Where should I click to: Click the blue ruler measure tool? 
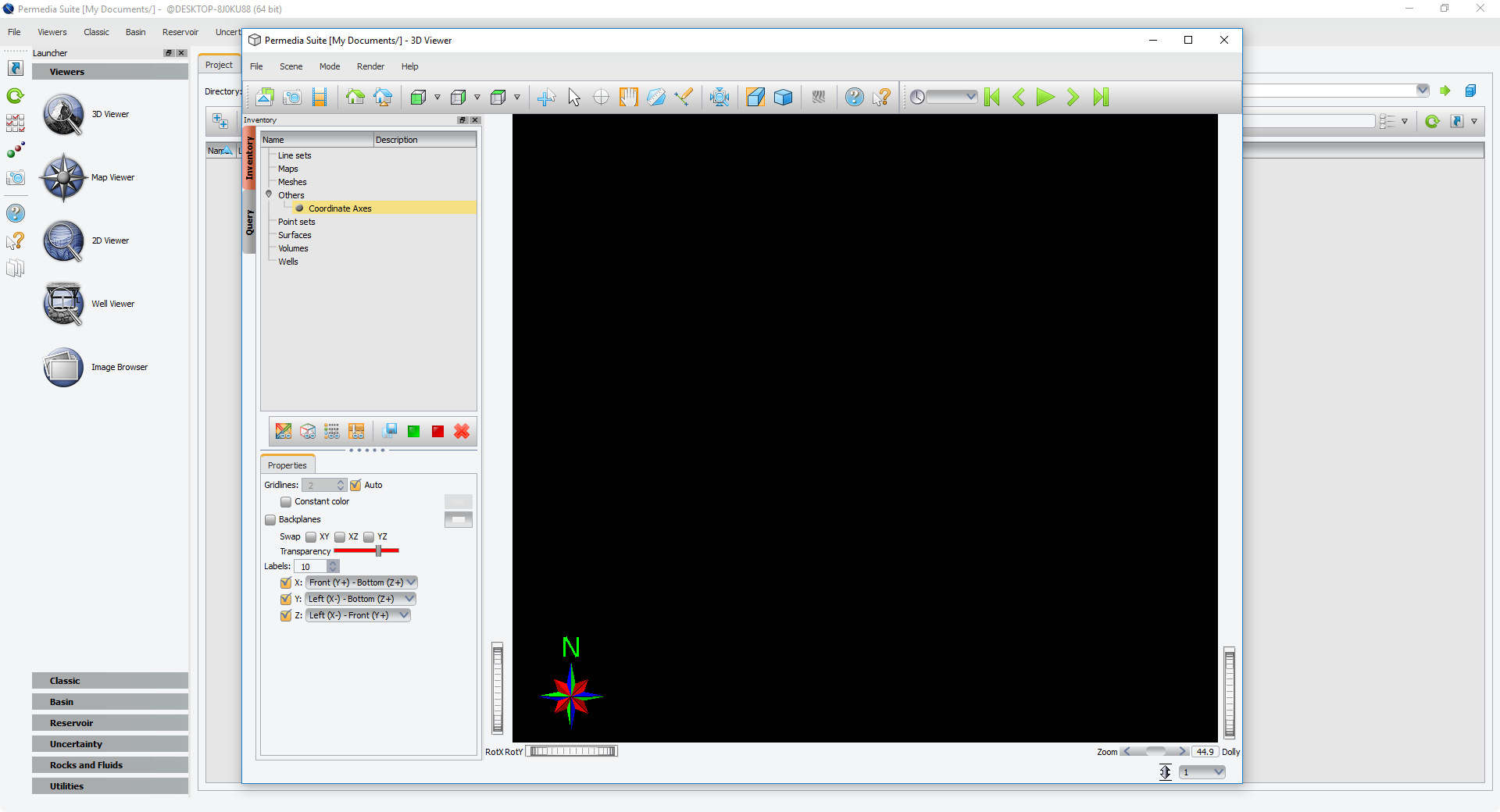pyautogui.click(x=656, y=97)
